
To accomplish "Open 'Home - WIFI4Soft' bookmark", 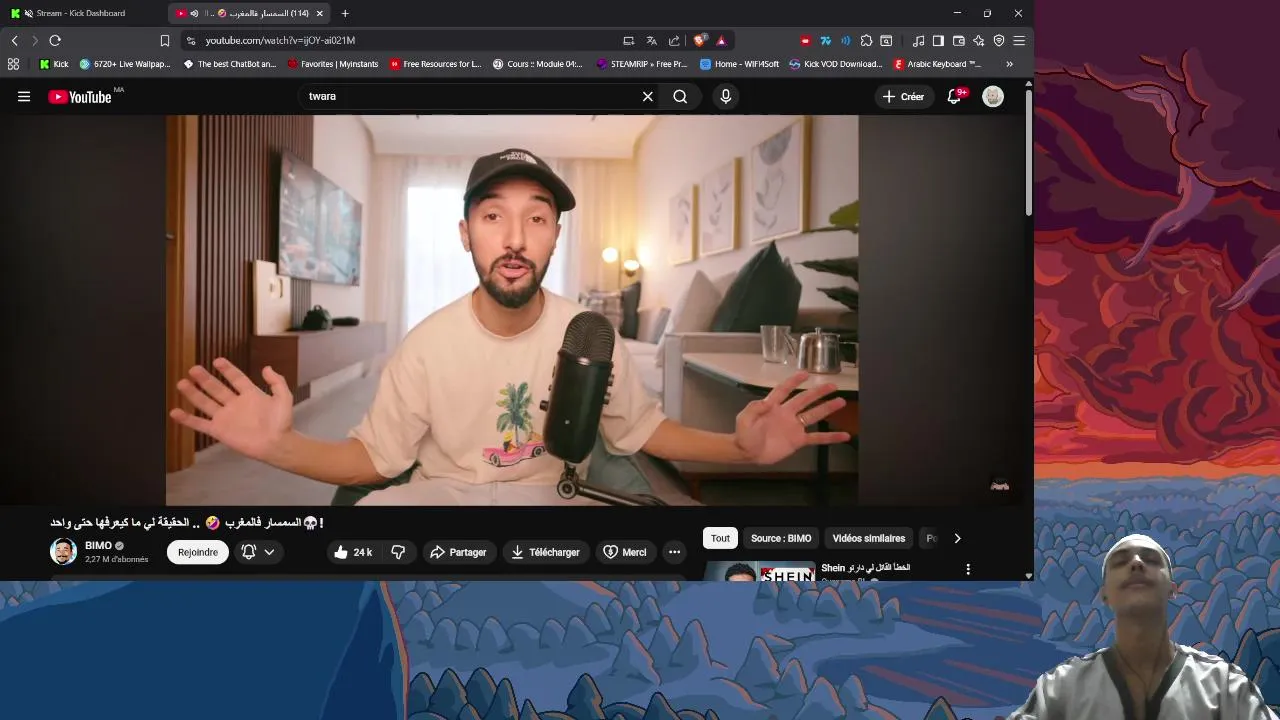I will point(739,64).
